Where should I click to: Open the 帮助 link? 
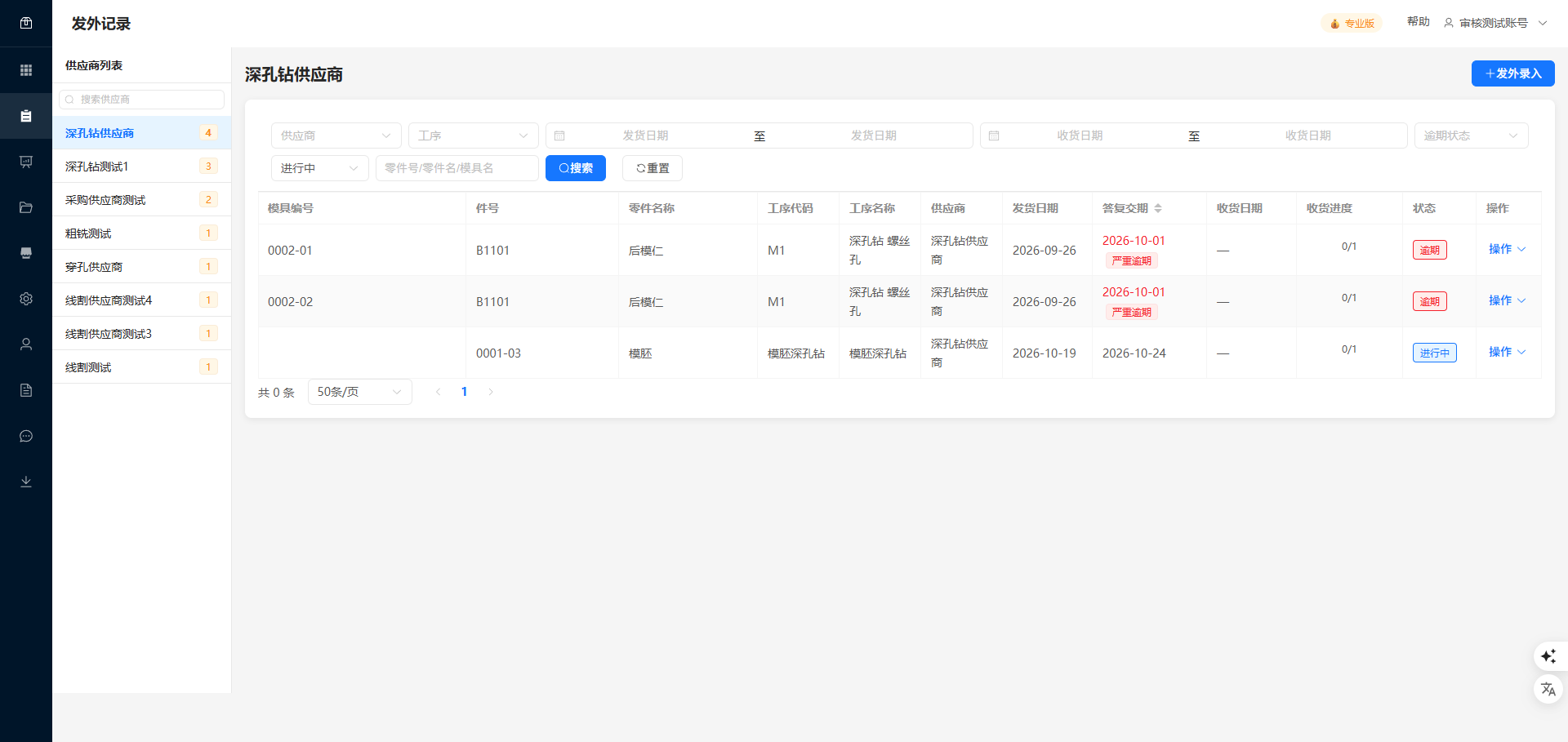point(1419,22)
